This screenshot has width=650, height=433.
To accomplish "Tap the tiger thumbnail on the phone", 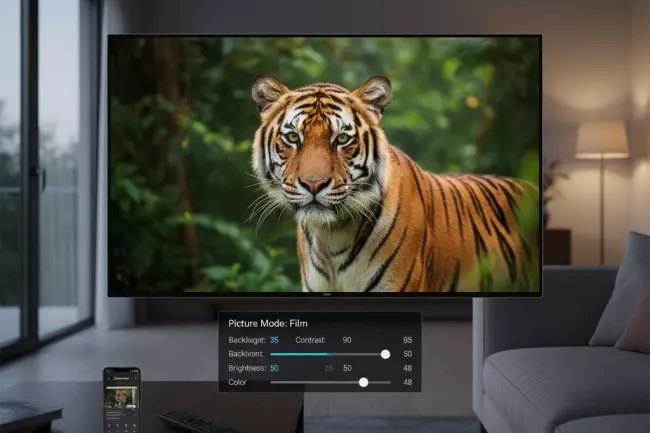I will tap(121, 396).
